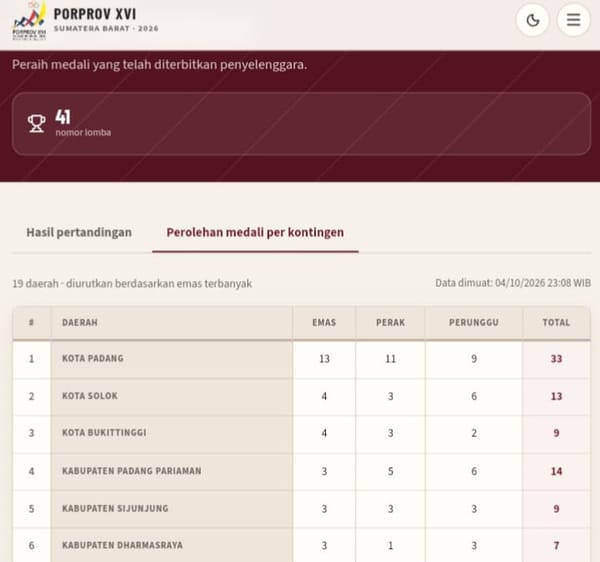The width and height of the screenshot is (600, 562).
Task: Click the trophy icon beside 41
Action: pyautogui.click(x=36, y=124)
